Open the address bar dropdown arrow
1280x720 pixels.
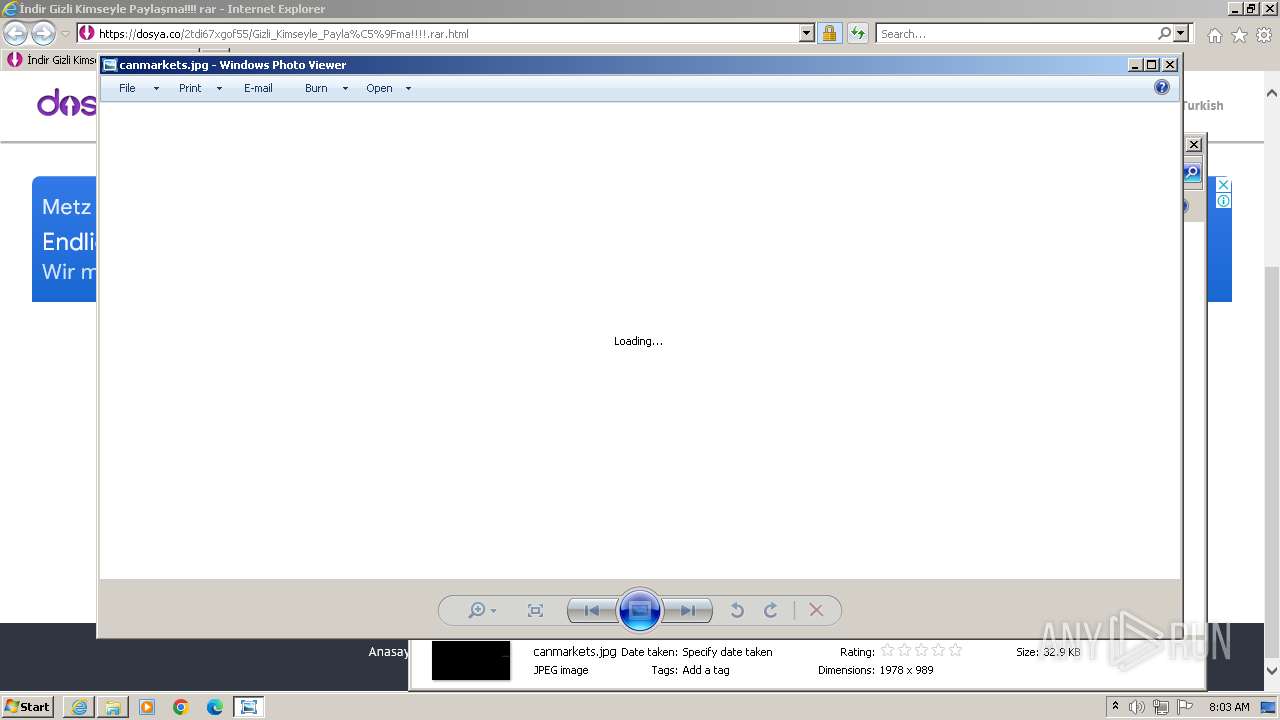click(x=807, y=33)
